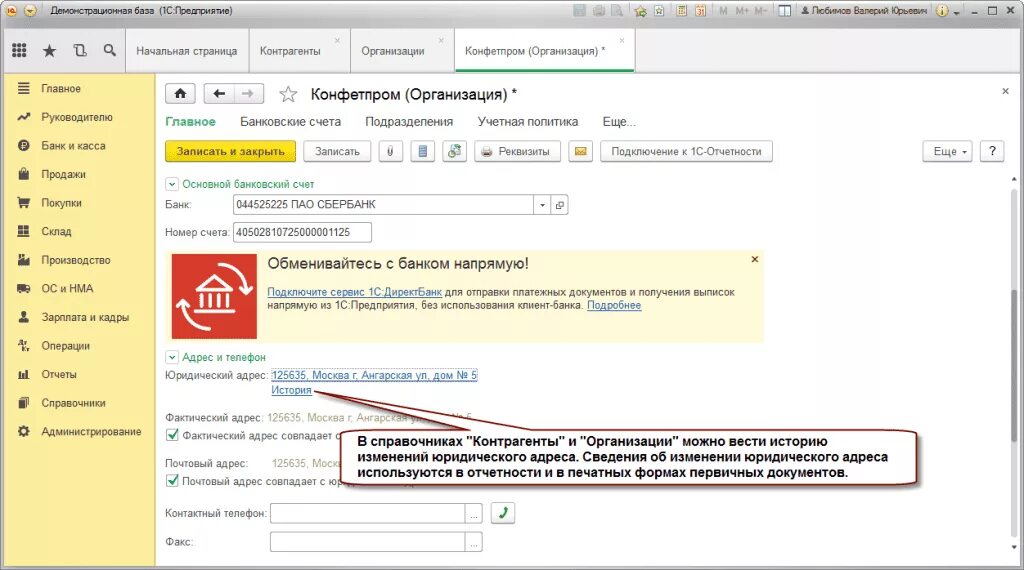Close the Конфетпром form with X
1024x570 pixels.
(1005, 91)
